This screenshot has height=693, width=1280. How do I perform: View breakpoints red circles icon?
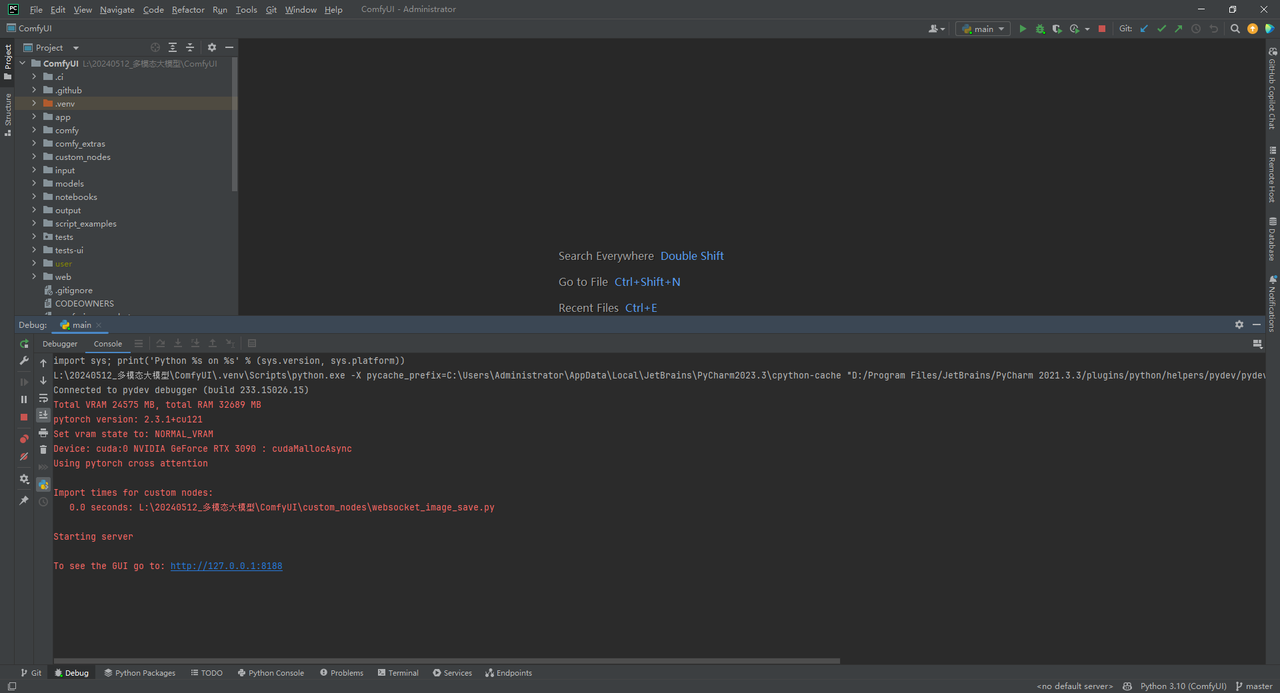tap(24, 439)
